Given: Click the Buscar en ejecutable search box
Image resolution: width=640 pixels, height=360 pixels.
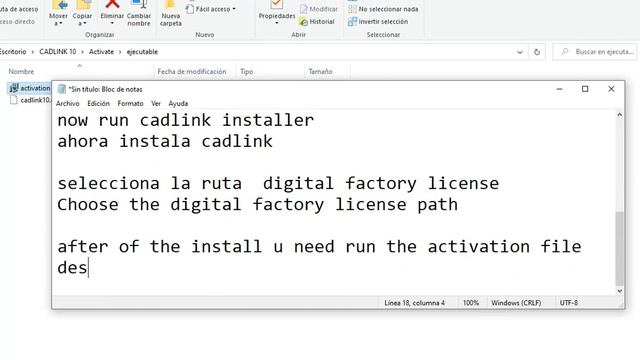Looking at the screenshot, I should [x=595, y=52].
